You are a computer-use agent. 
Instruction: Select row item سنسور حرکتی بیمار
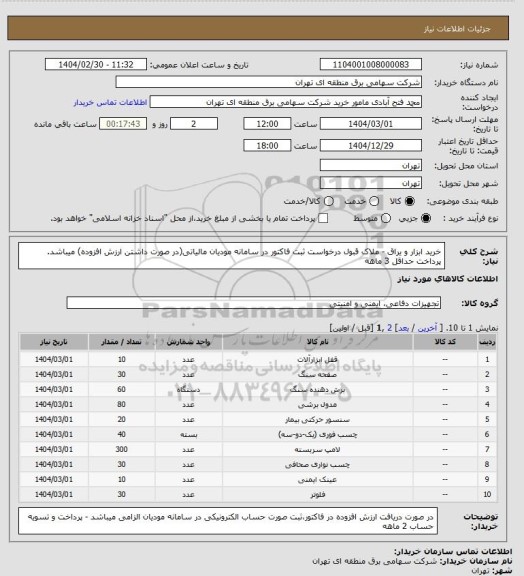(x=258, y=420)
